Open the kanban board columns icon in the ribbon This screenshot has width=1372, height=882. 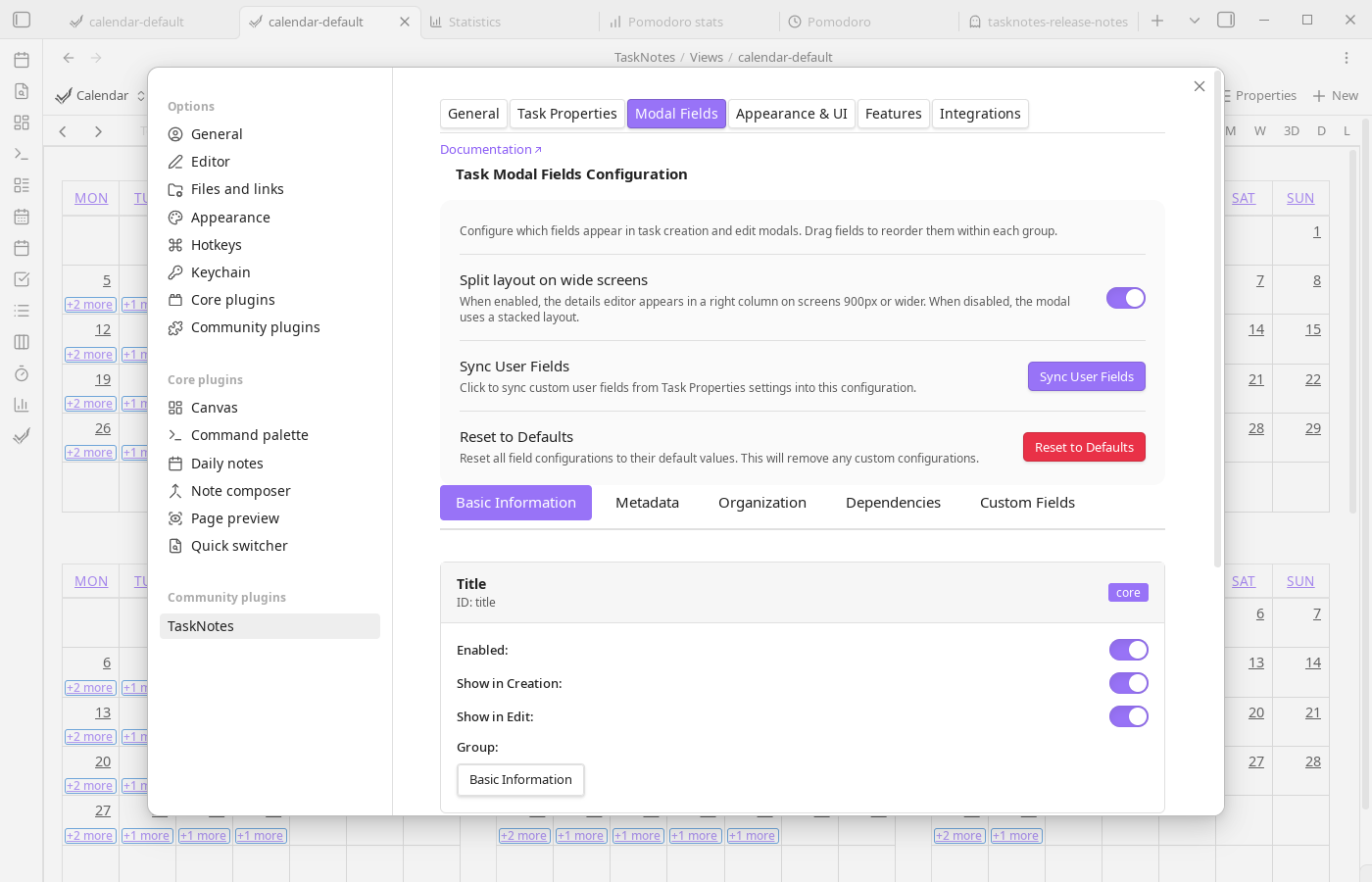[x=22, y=342]
